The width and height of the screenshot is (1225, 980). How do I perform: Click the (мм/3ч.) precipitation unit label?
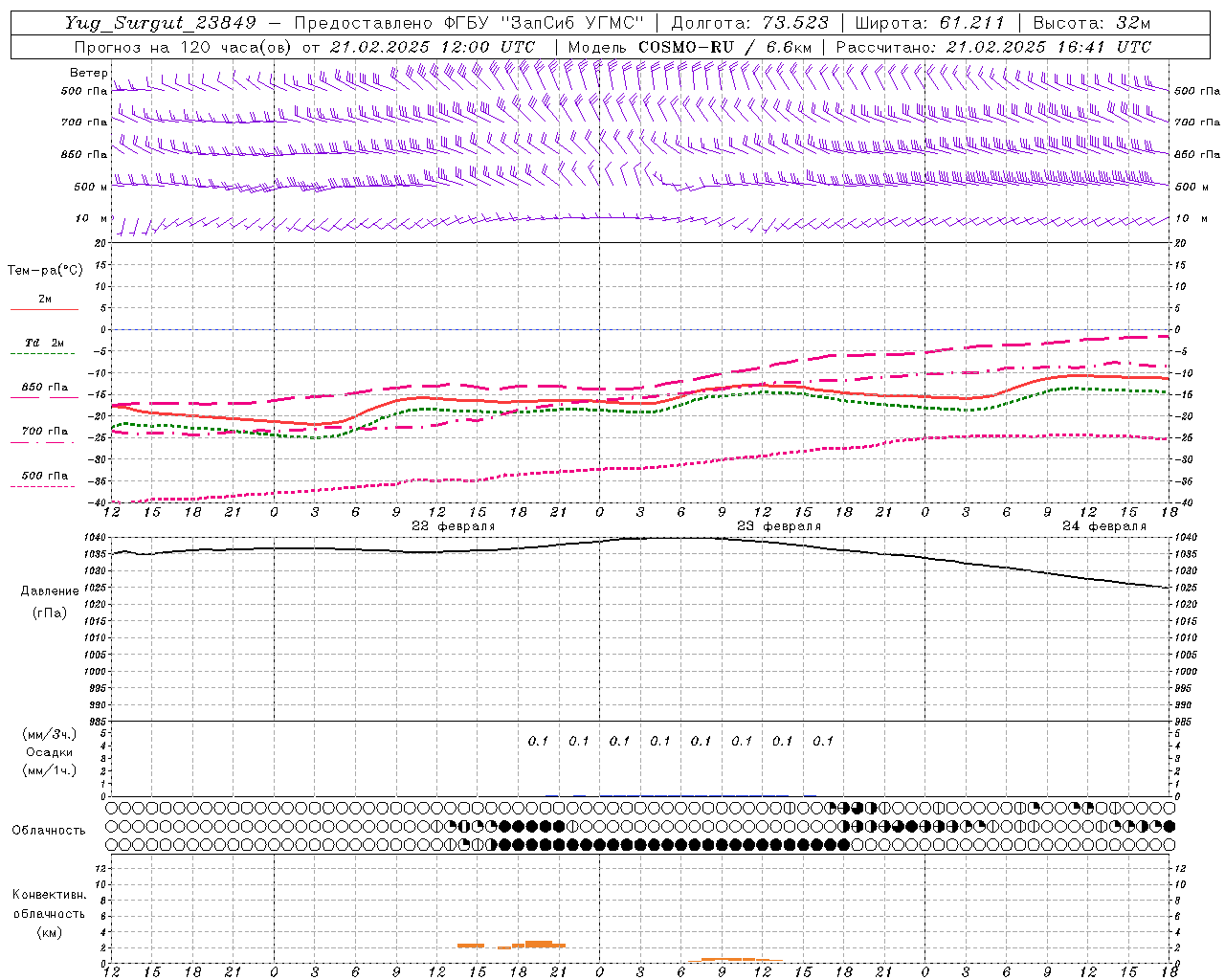tap(50, 734)
